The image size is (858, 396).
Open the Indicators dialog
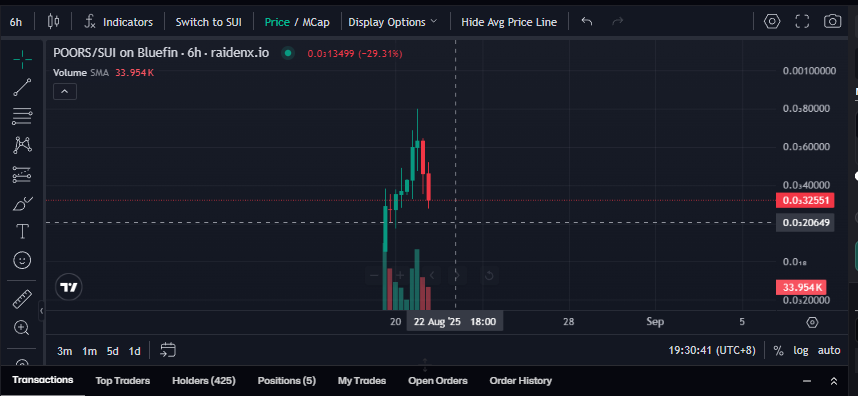point(119,22)
